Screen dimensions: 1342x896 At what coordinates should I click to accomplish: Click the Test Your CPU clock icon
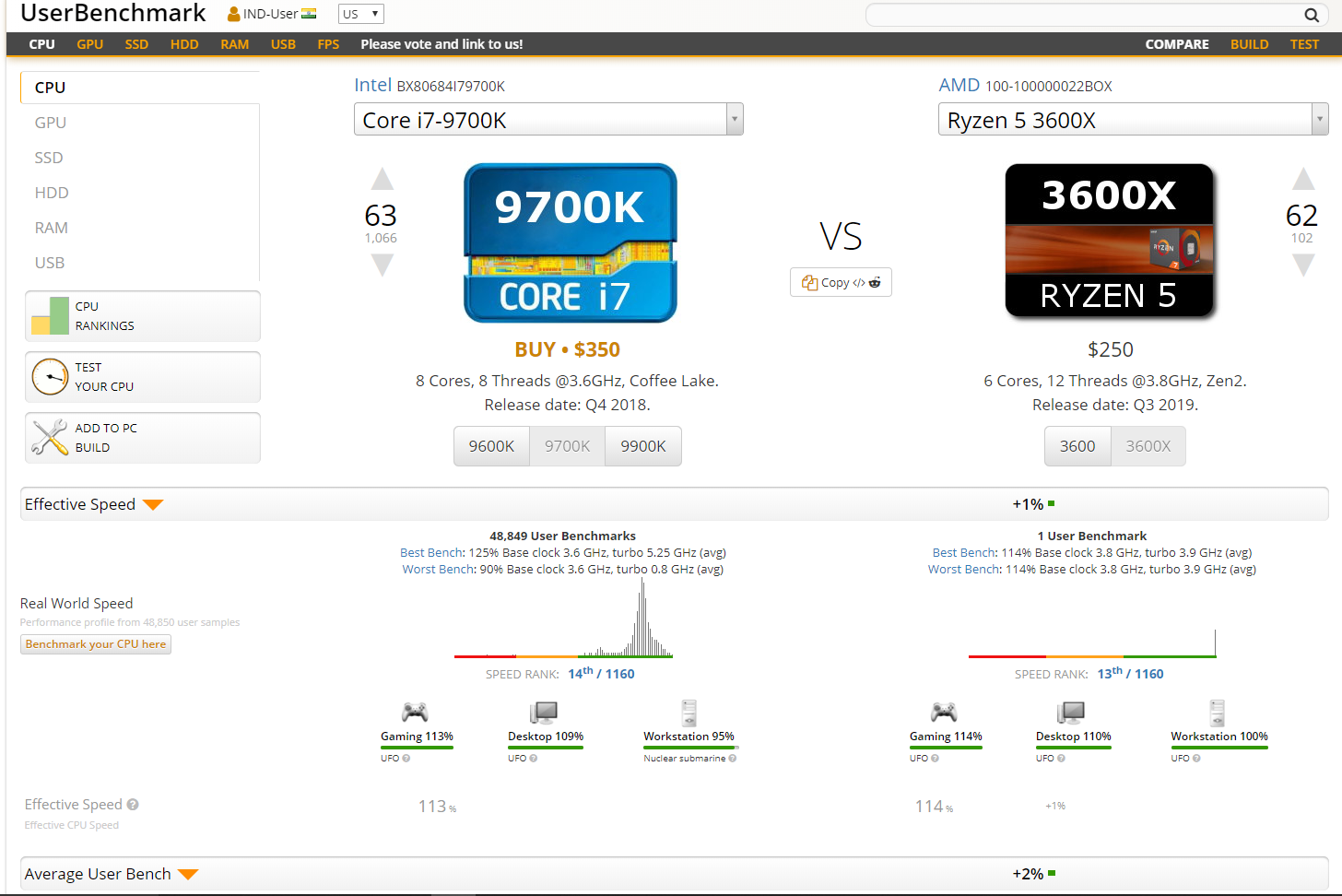(50, 377)
